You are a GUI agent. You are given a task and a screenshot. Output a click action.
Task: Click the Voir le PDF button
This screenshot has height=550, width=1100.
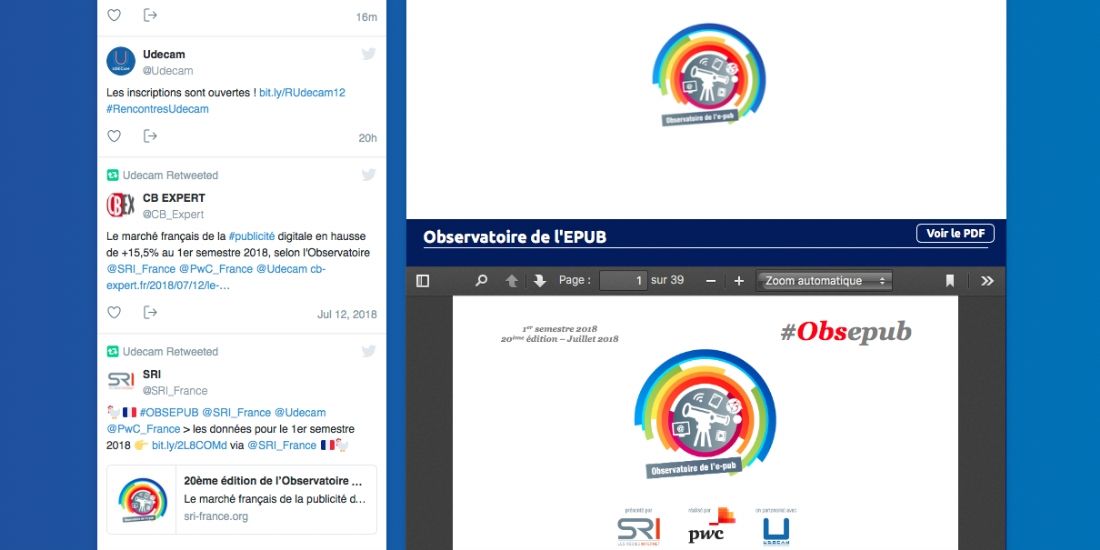click(x=955, y=234)
